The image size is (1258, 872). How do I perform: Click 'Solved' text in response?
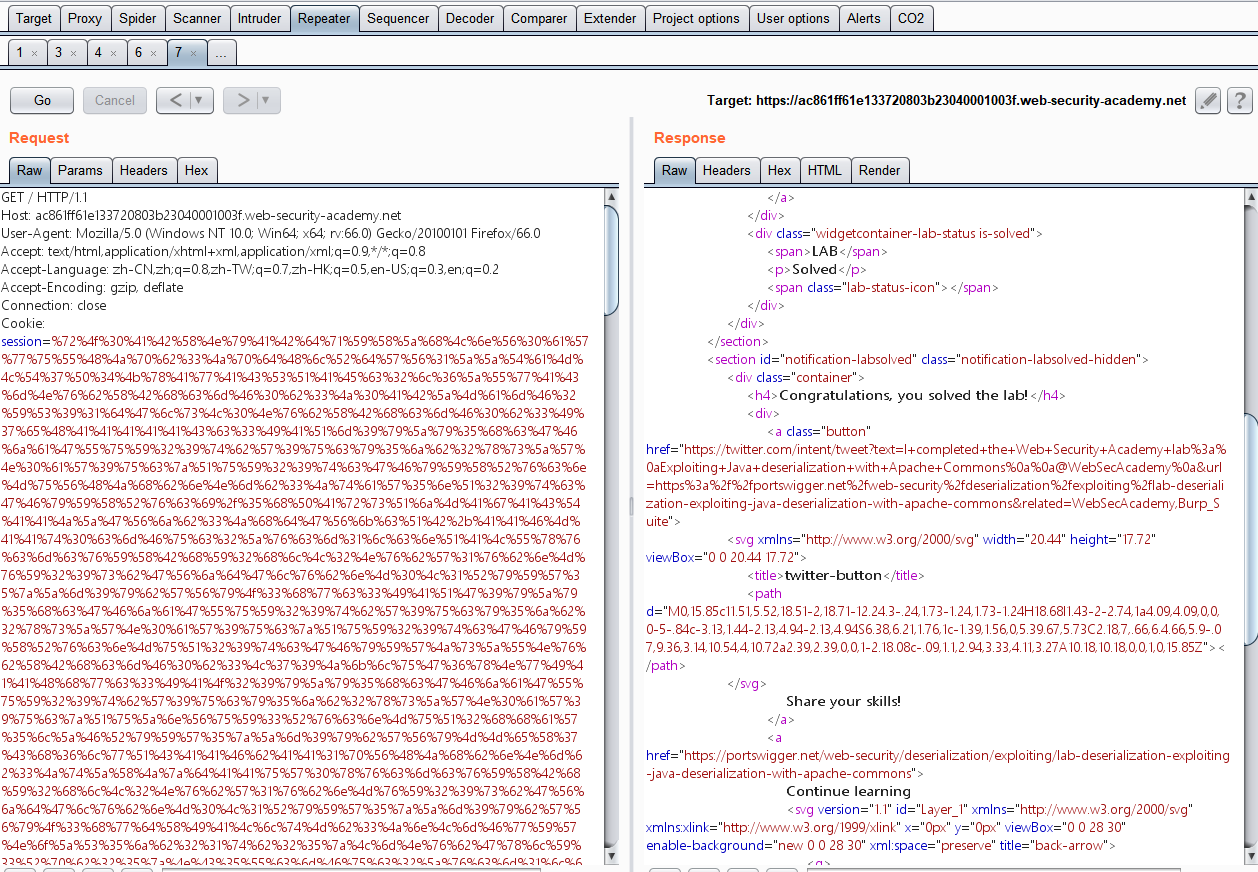(x=814, y=269)
